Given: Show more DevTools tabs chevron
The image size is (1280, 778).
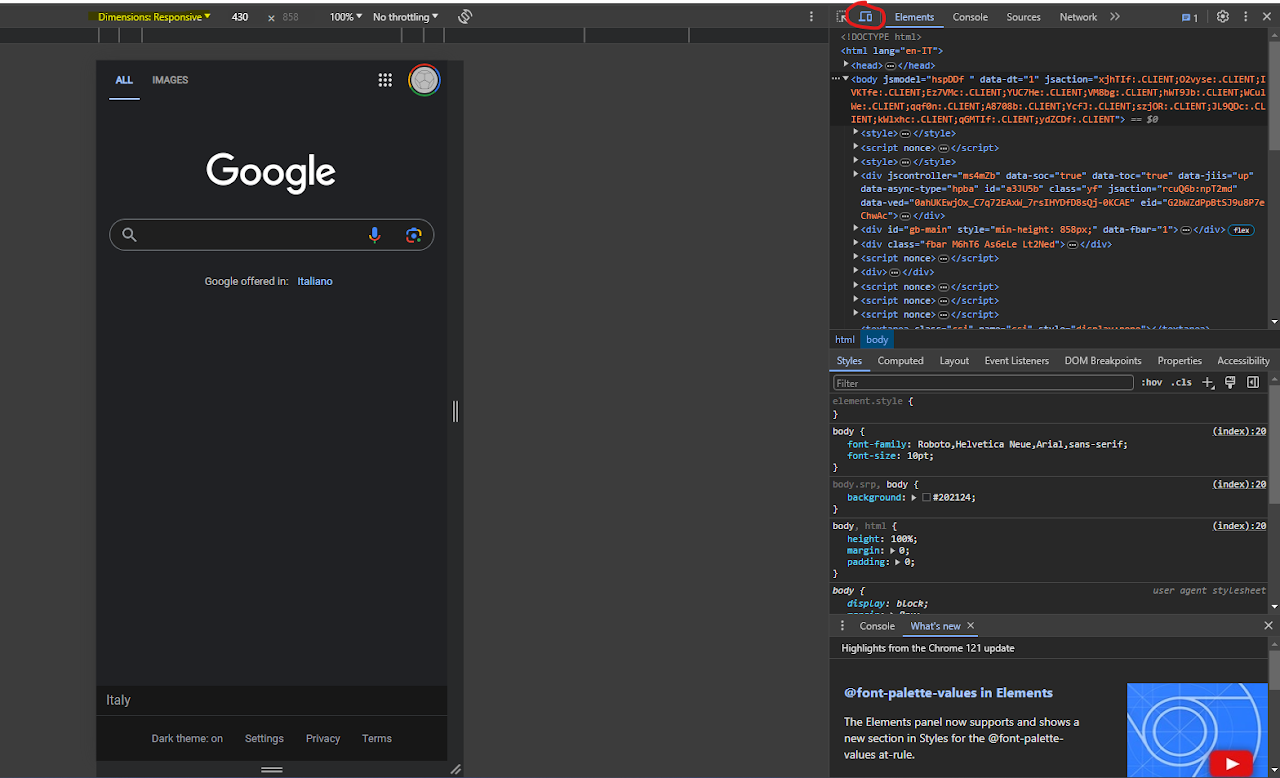Looking at the screenshot, I should pos(1115,17).
